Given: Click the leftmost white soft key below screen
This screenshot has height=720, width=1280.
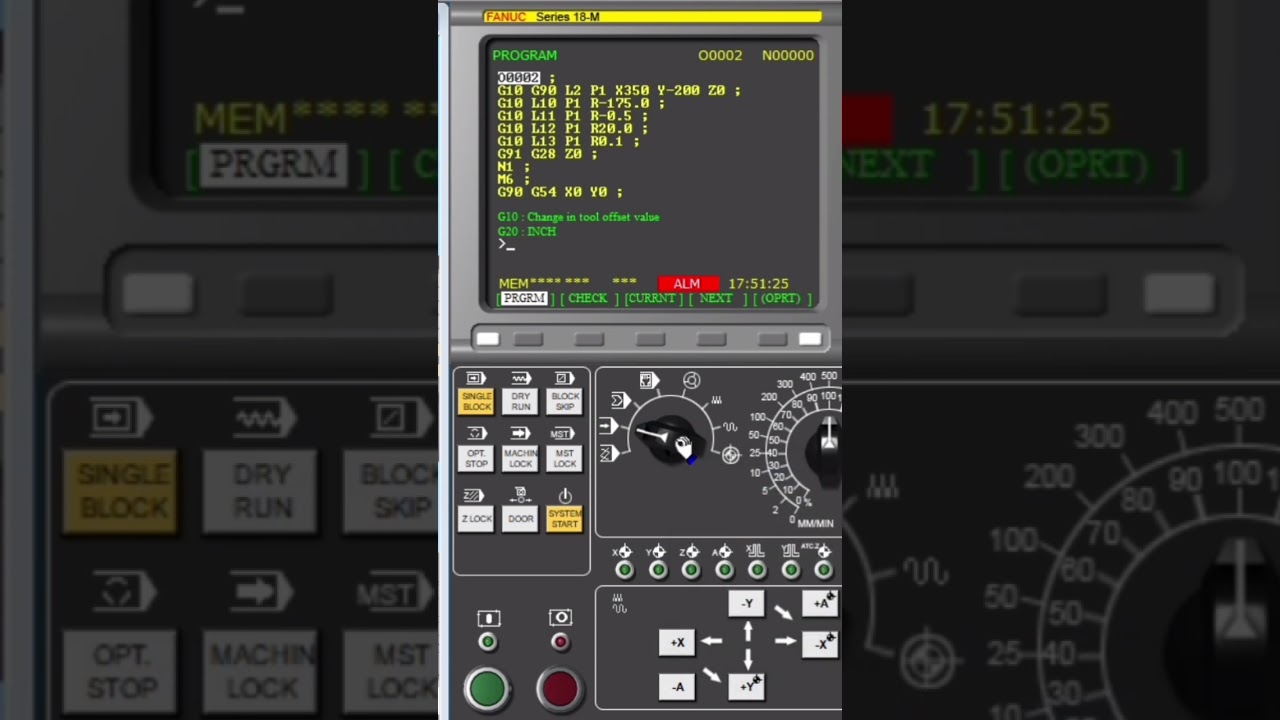Looking at the screenshot, I should (x=487, y=339).
